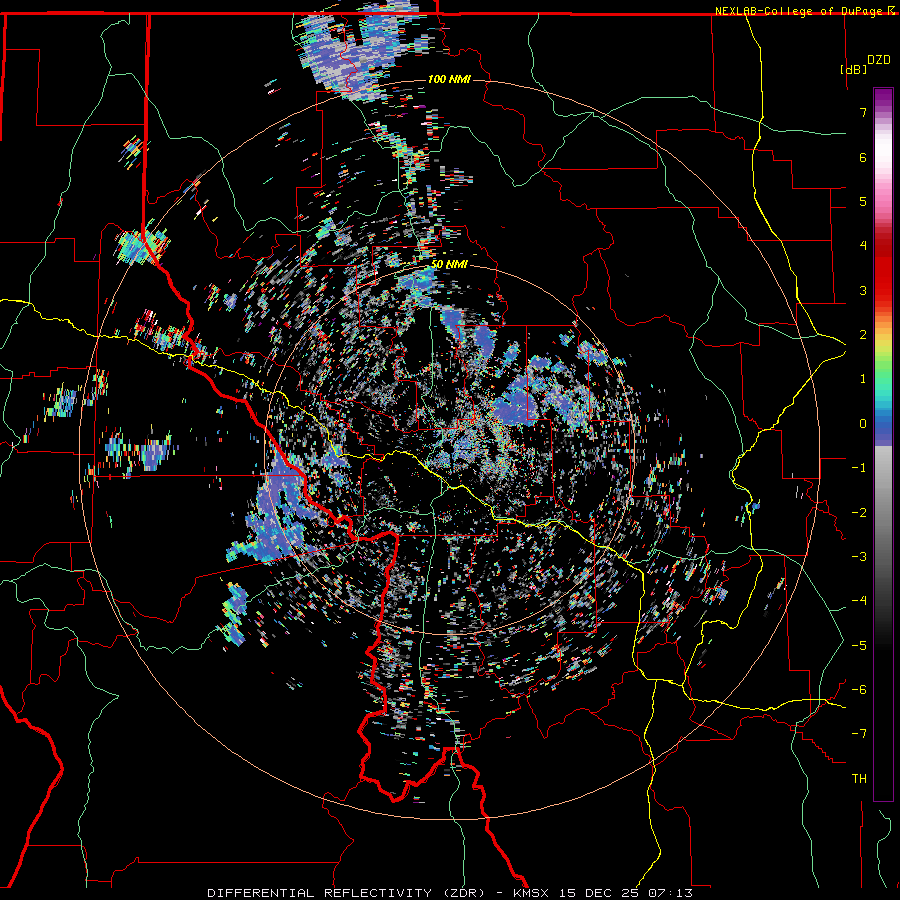Click the 5 value on color scale
The width and height of the screenshot is (900, 900).
863,201
